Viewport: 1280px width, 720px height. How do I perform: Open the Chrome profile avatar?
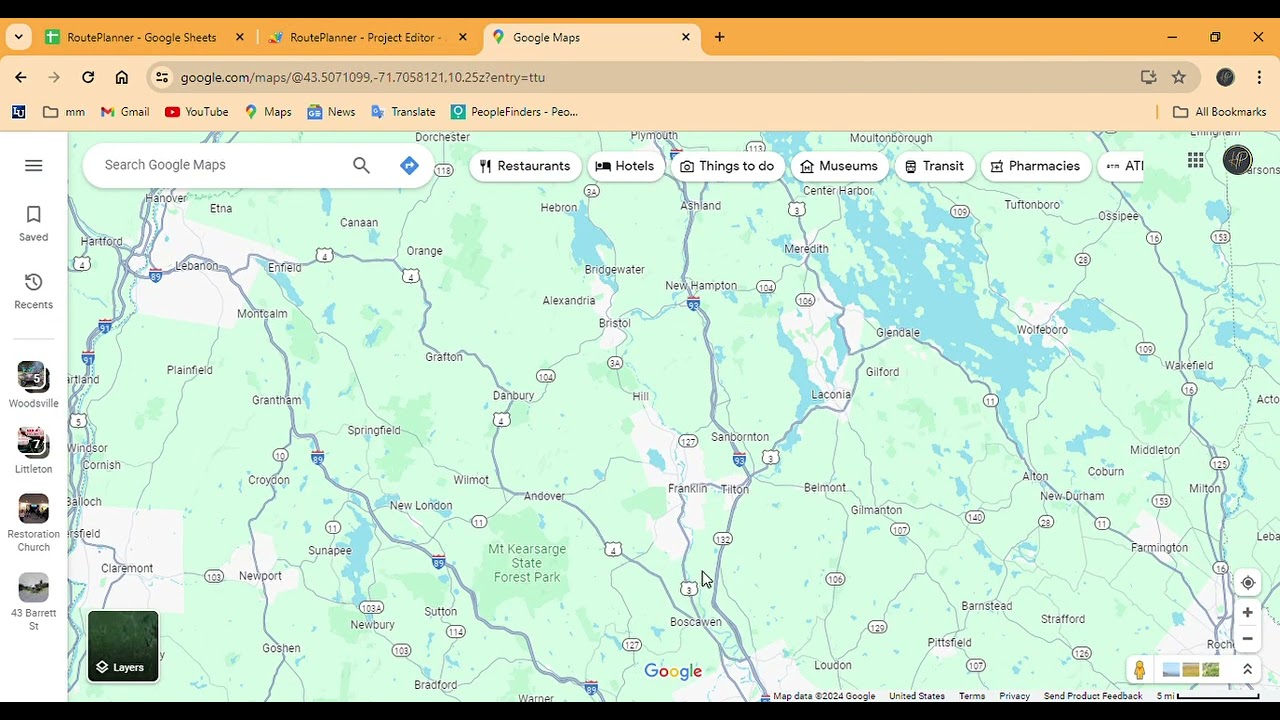coord(1225,77)
